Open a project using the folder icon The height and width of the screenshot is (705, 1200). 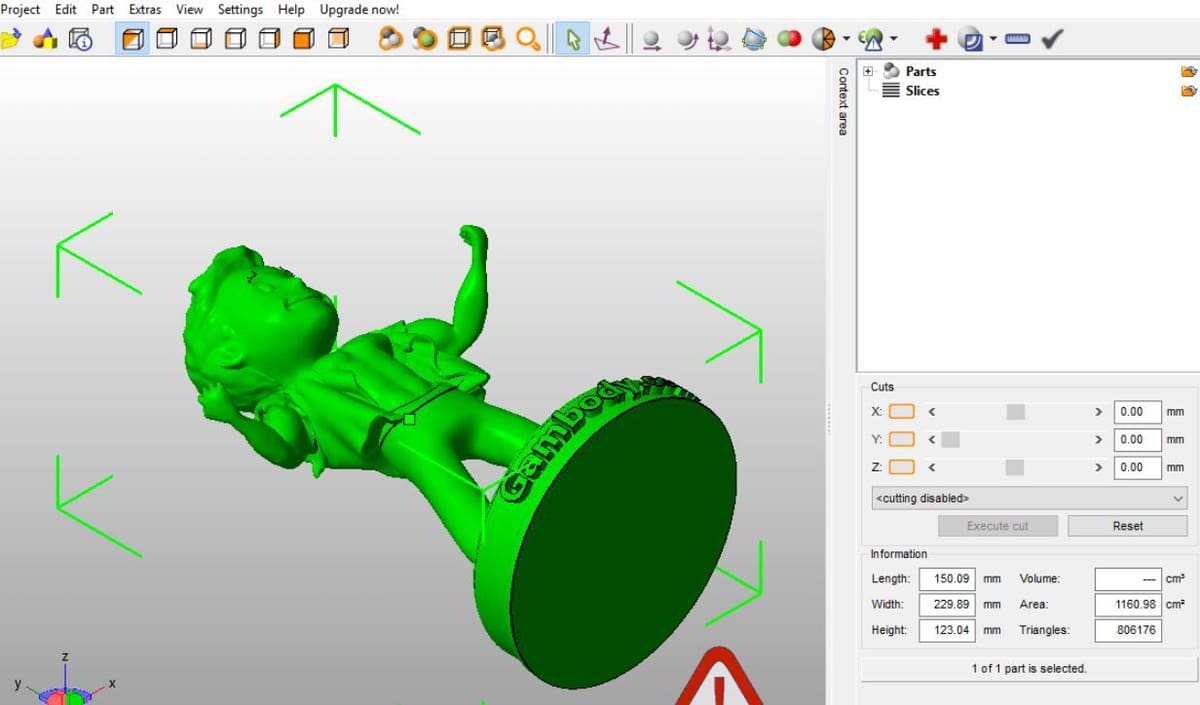14,39
